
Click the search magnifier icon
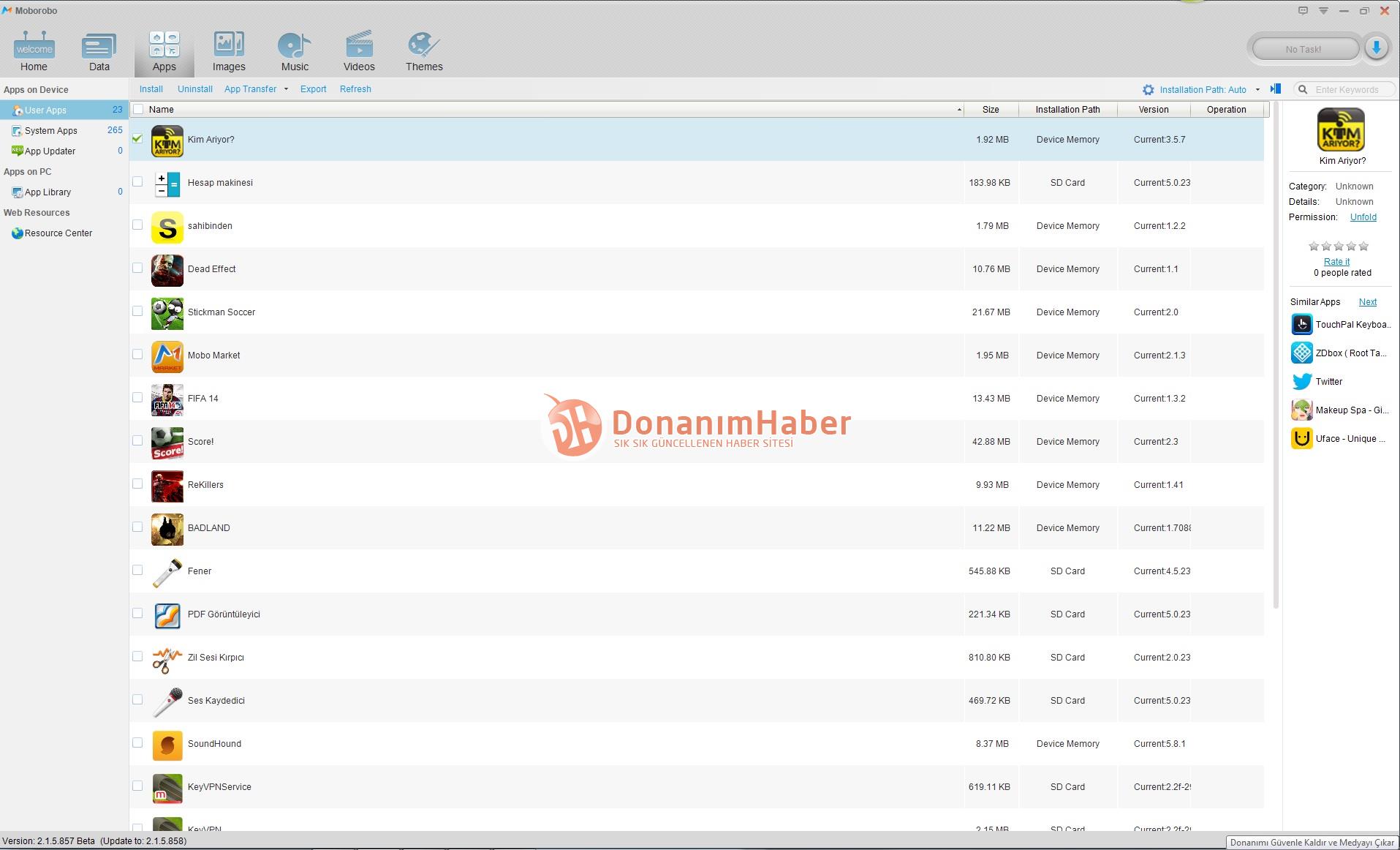1303,90
